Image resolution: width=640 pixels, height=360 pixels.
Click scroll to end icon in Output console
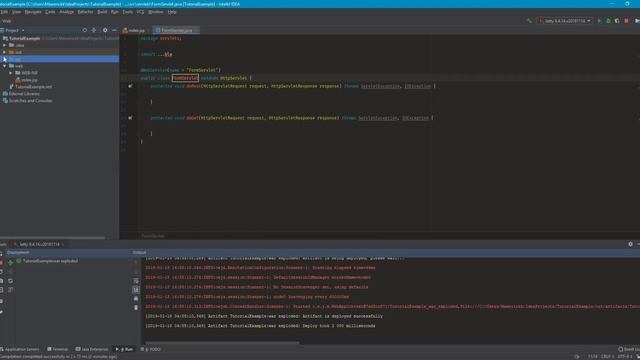coord(136,290)
